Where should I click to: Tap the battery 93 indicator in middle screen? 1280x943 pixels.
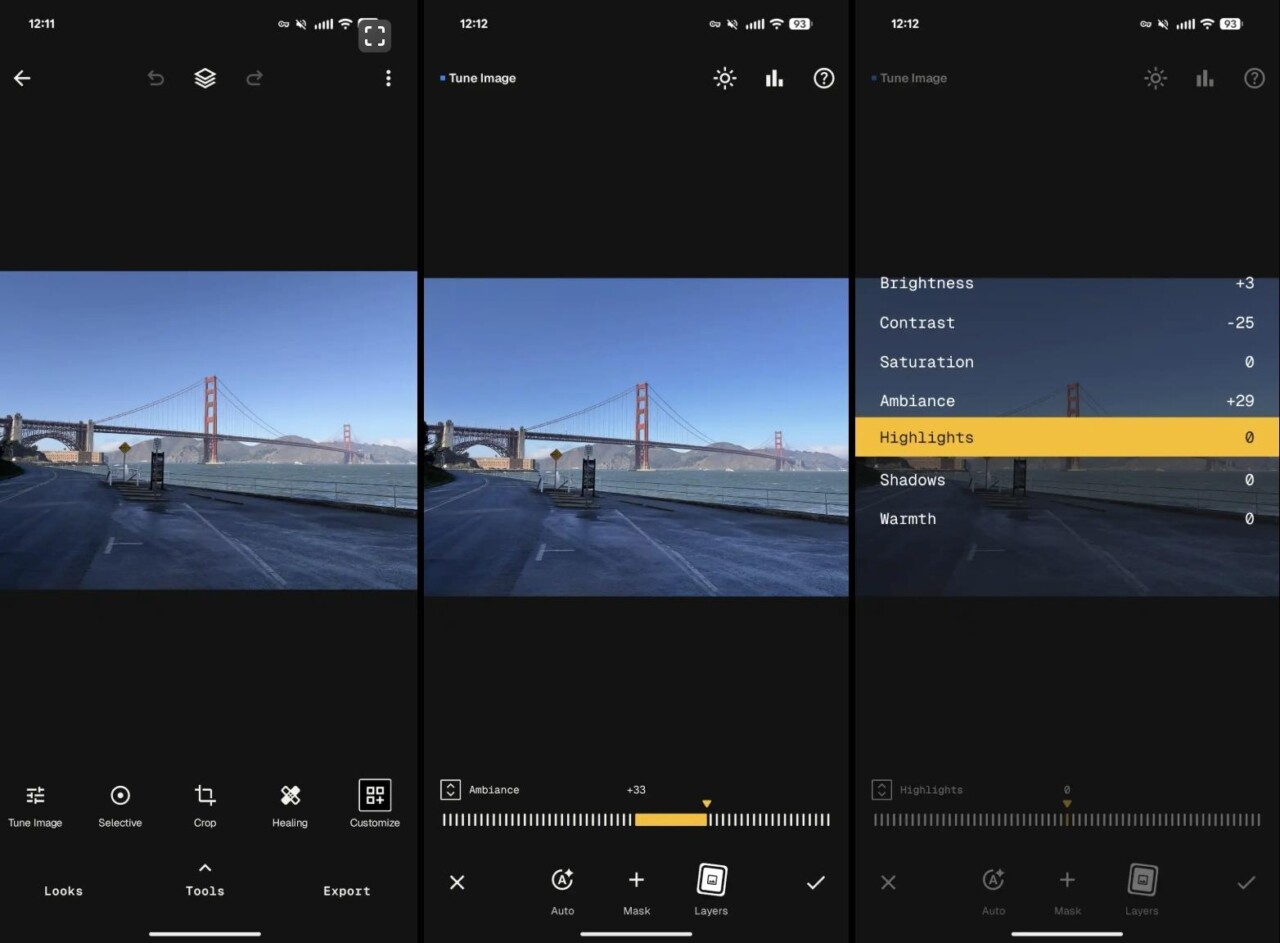(x=800, y=24)
